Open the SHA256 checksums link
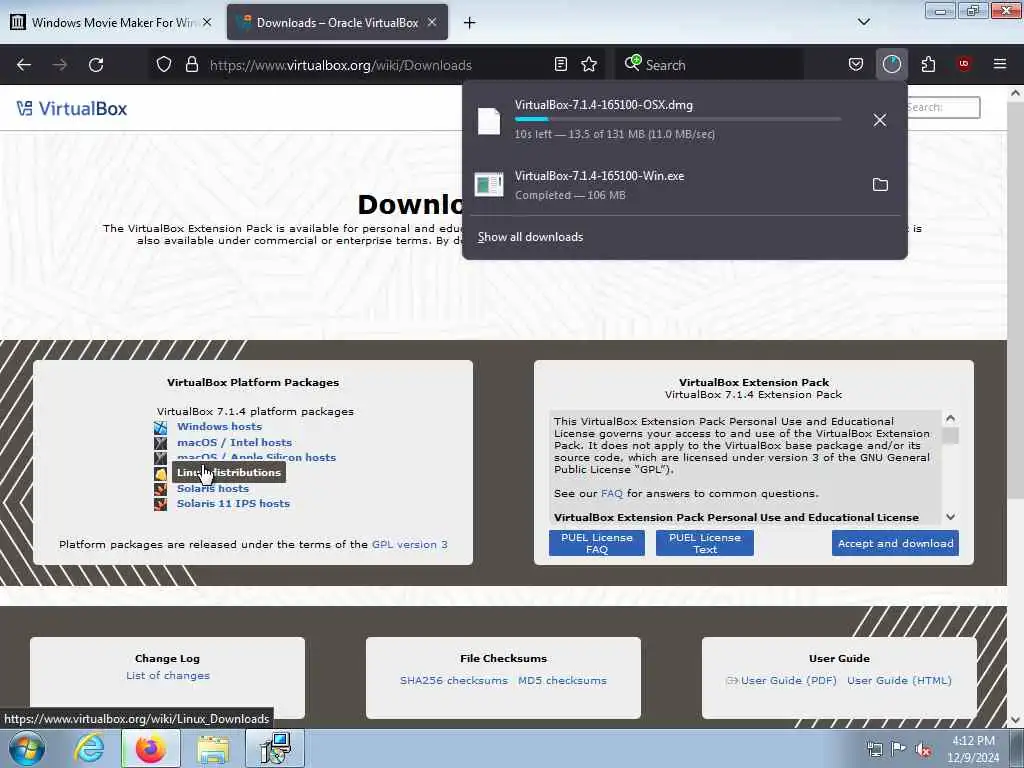This screenshot has height=768, width=1024. [454, 680]
